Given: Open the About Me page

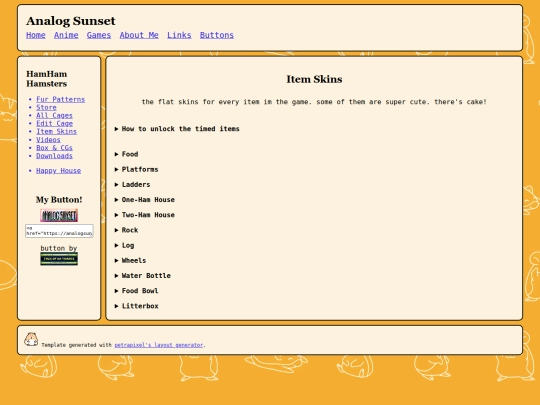Looking at the screenshot, I should click(139, 35).
